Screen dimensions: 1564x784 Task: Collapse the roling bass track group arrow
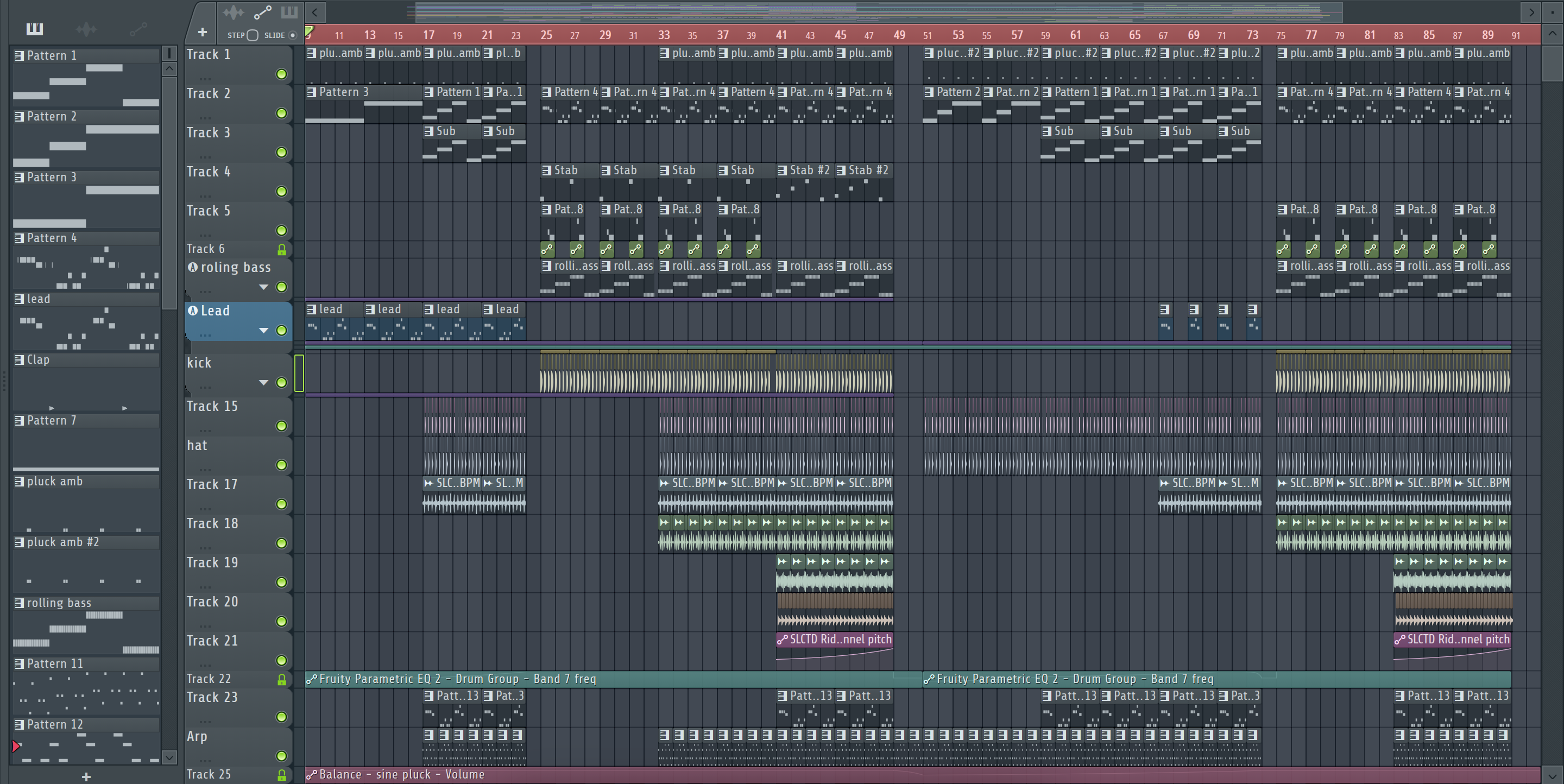tap(263, 287)
